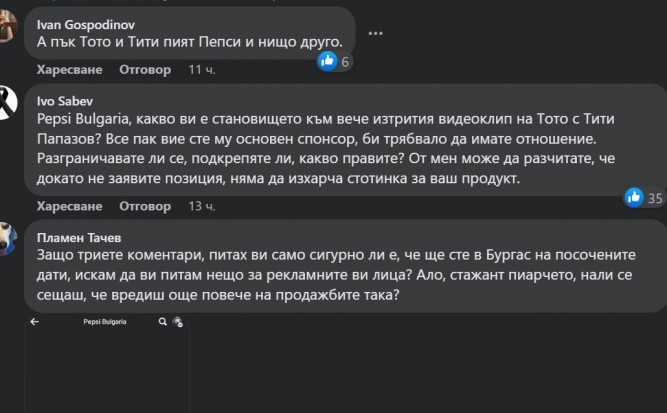Click the back arrow in the embedded screenshot
This screenshot has width=667, height=413.
click(34, 323)
